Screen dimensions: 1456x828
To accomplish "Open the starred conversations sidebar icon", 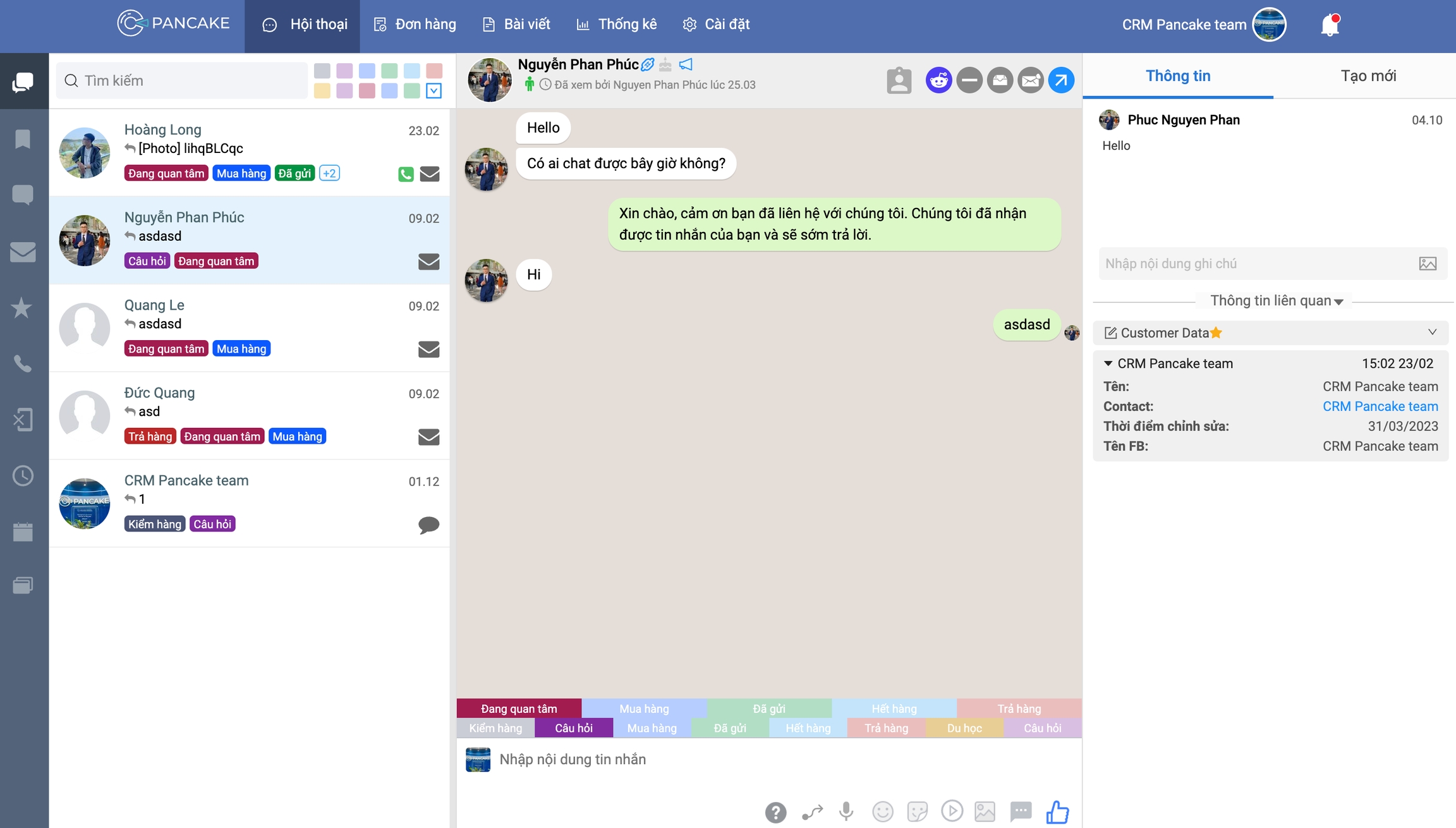I will pyautogui.click(x=23, y=308).
